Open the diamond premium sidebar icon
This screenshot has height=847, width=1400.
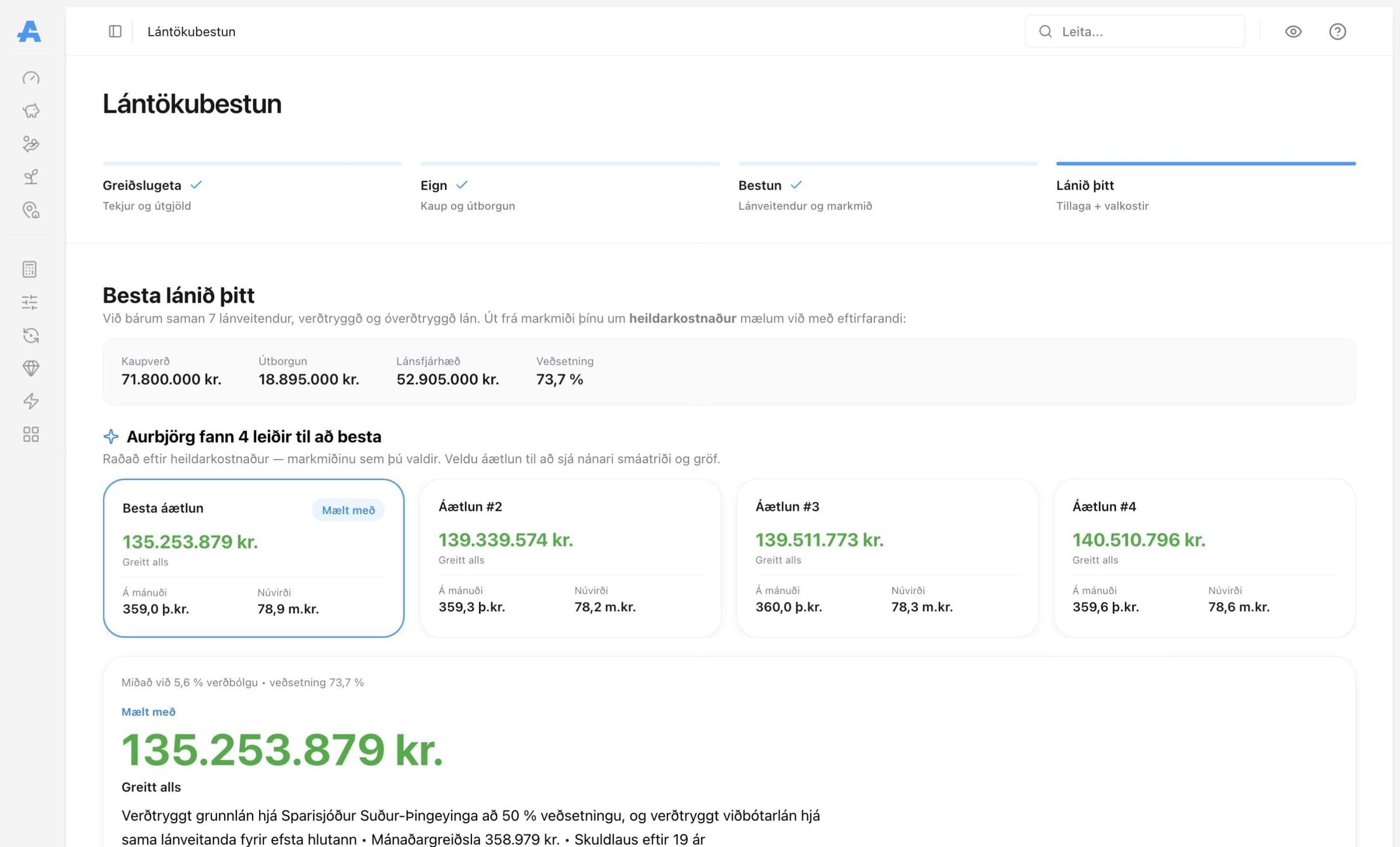31,368
